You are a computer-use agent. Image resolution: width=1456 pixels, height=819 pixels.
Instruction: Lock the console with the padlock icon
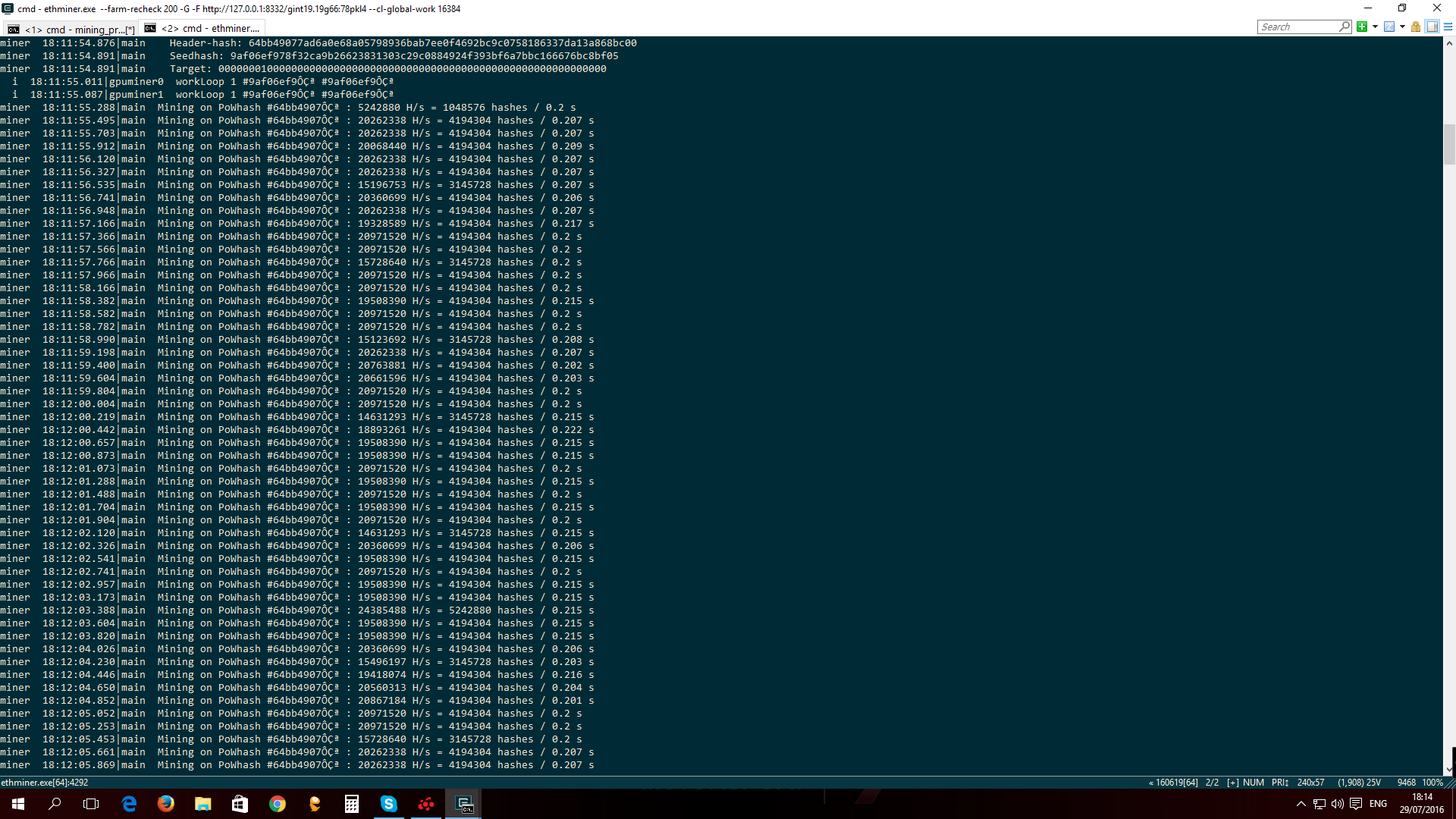(x=1415, y=27)
